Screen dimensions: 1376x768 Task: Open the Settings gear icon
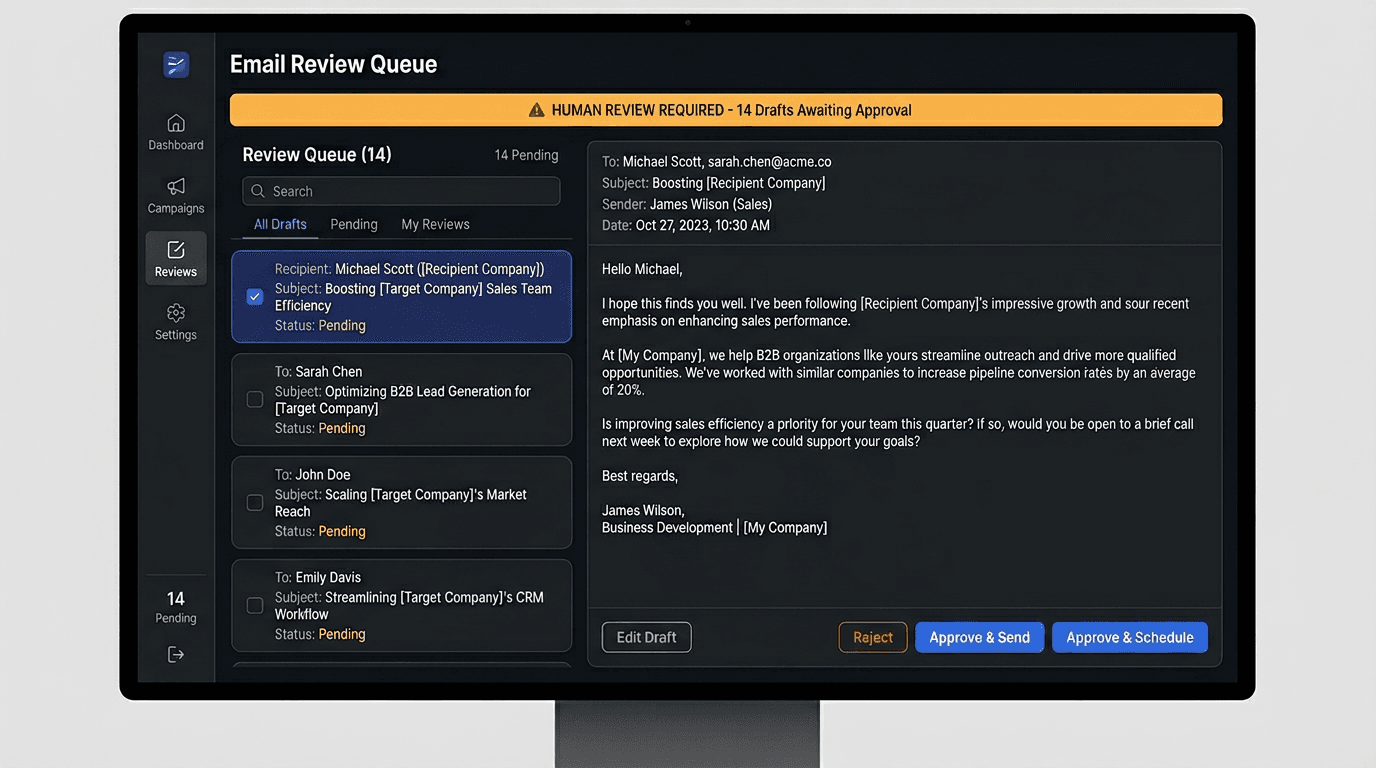click(x=176, y=313)
